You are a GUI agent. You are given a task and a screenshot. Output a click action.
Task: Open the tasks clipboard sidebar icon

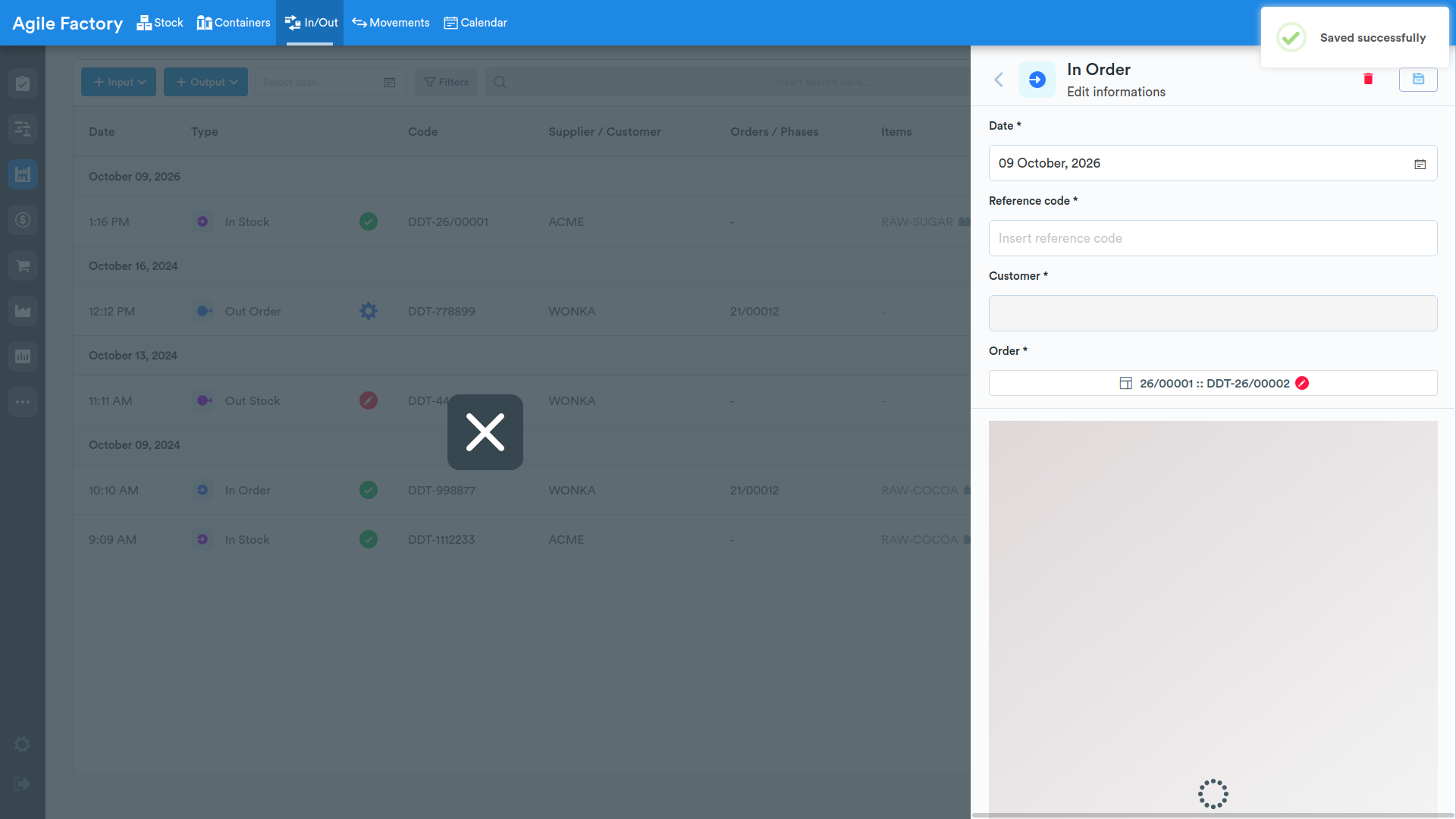click(23, 83)
